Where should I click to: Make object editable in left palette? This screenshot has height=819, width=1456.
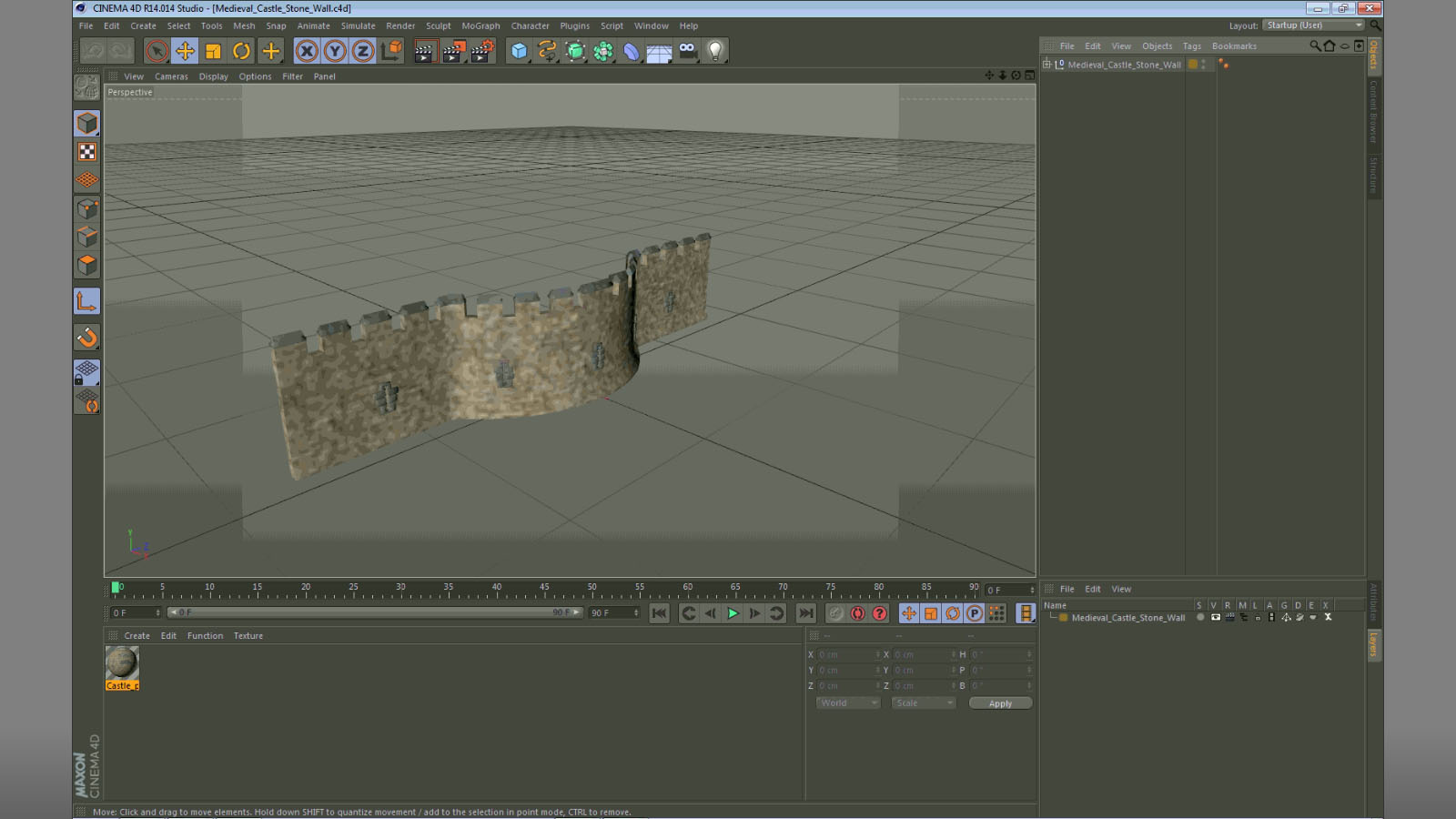[x=87, y=87]
